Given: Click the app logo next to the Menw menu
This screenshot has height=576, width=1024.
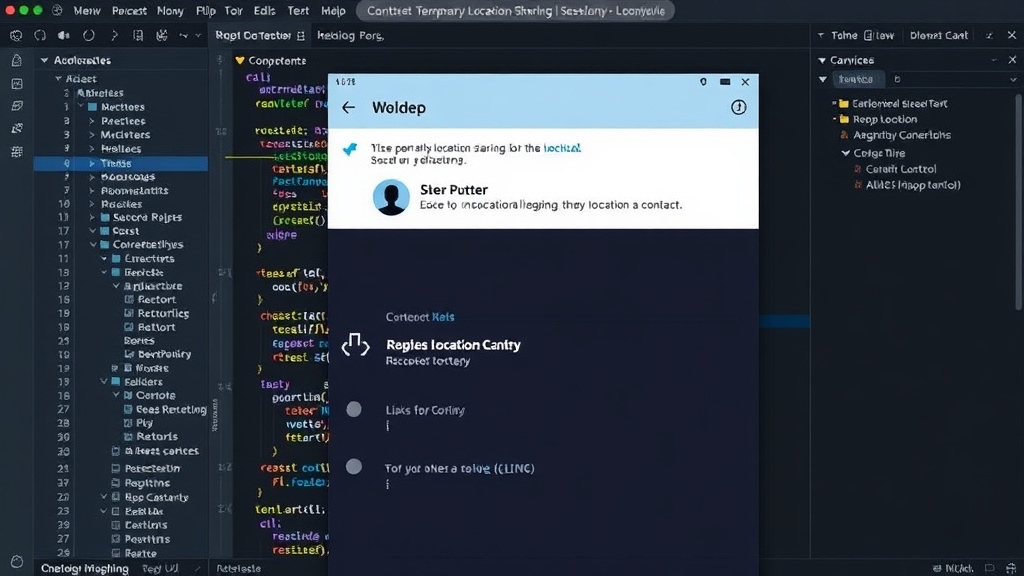Looking at the screenshot, I should click(x=57, y=10).
